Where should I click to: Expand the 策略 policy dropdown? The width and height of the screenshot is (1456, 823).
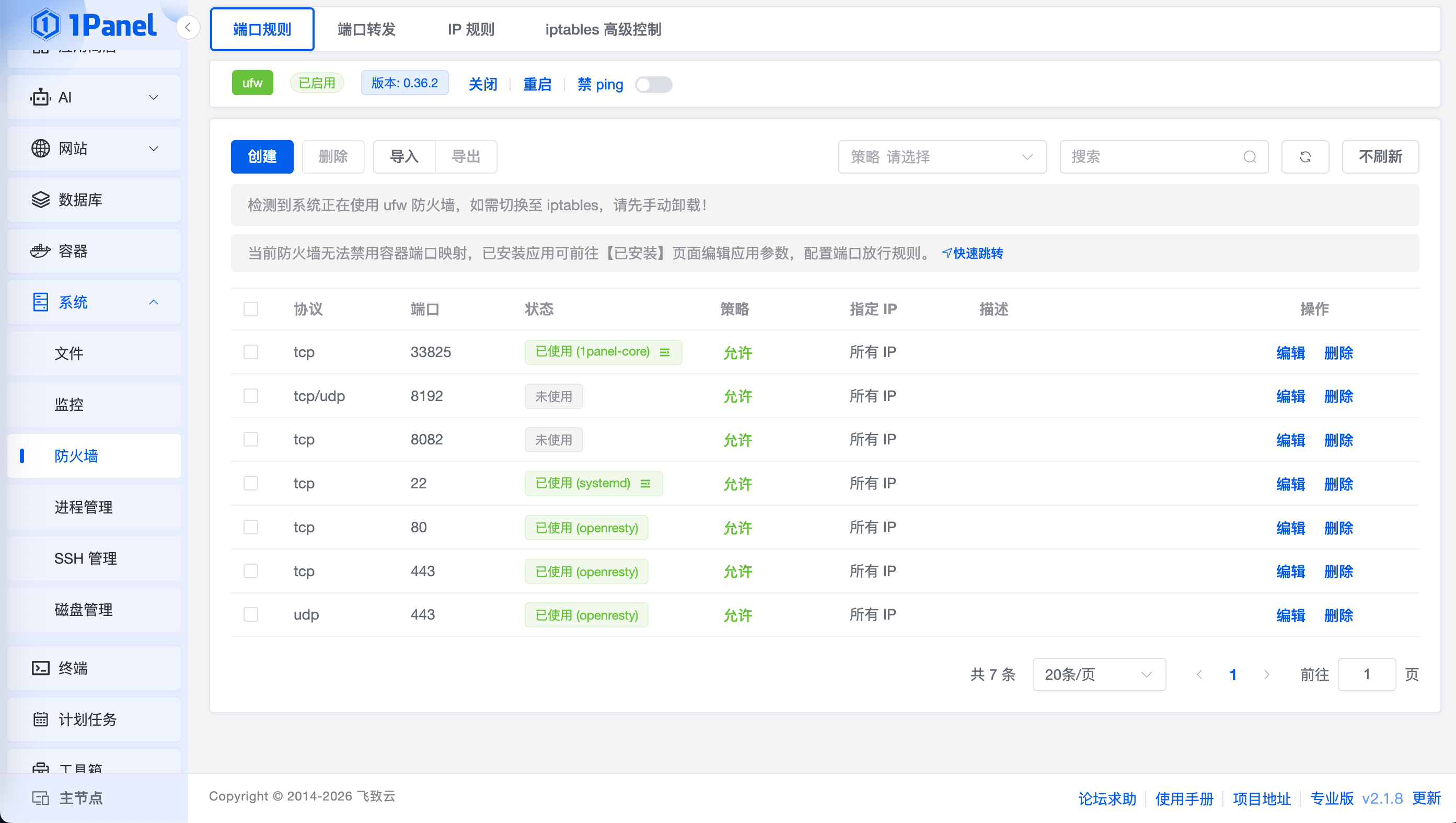click(942, 157)
